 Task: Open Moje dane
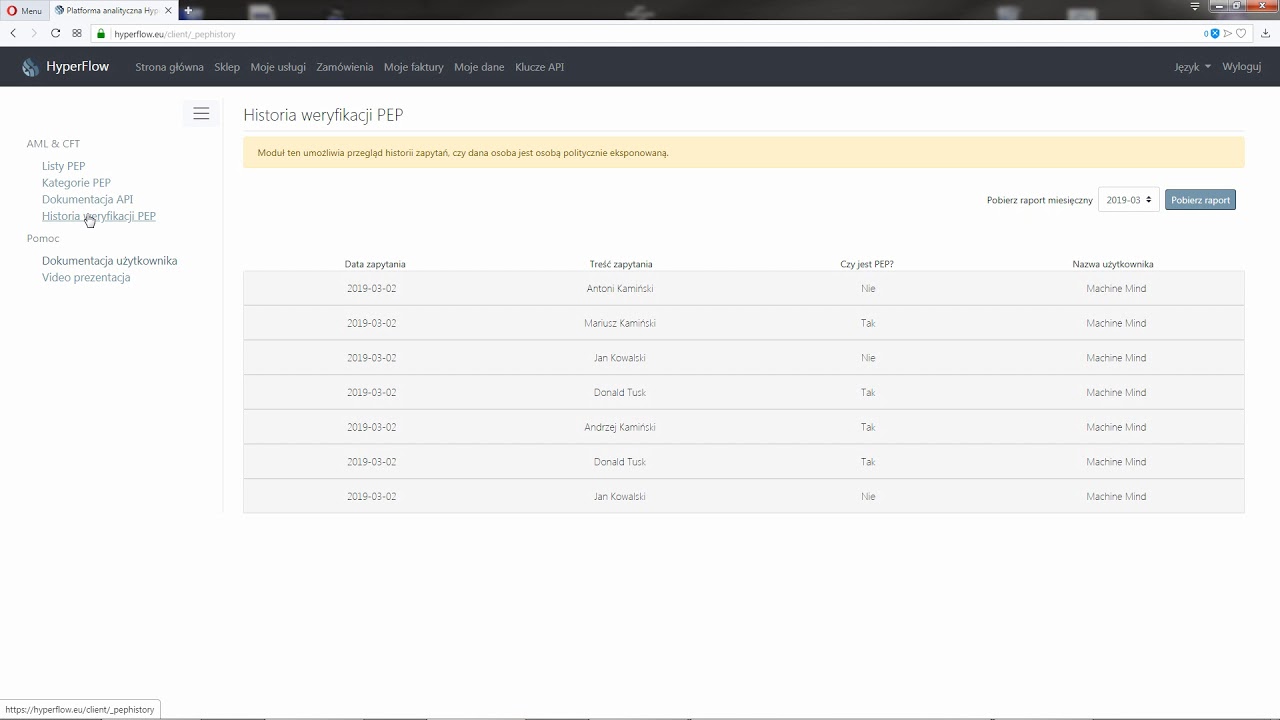[479, 67]
